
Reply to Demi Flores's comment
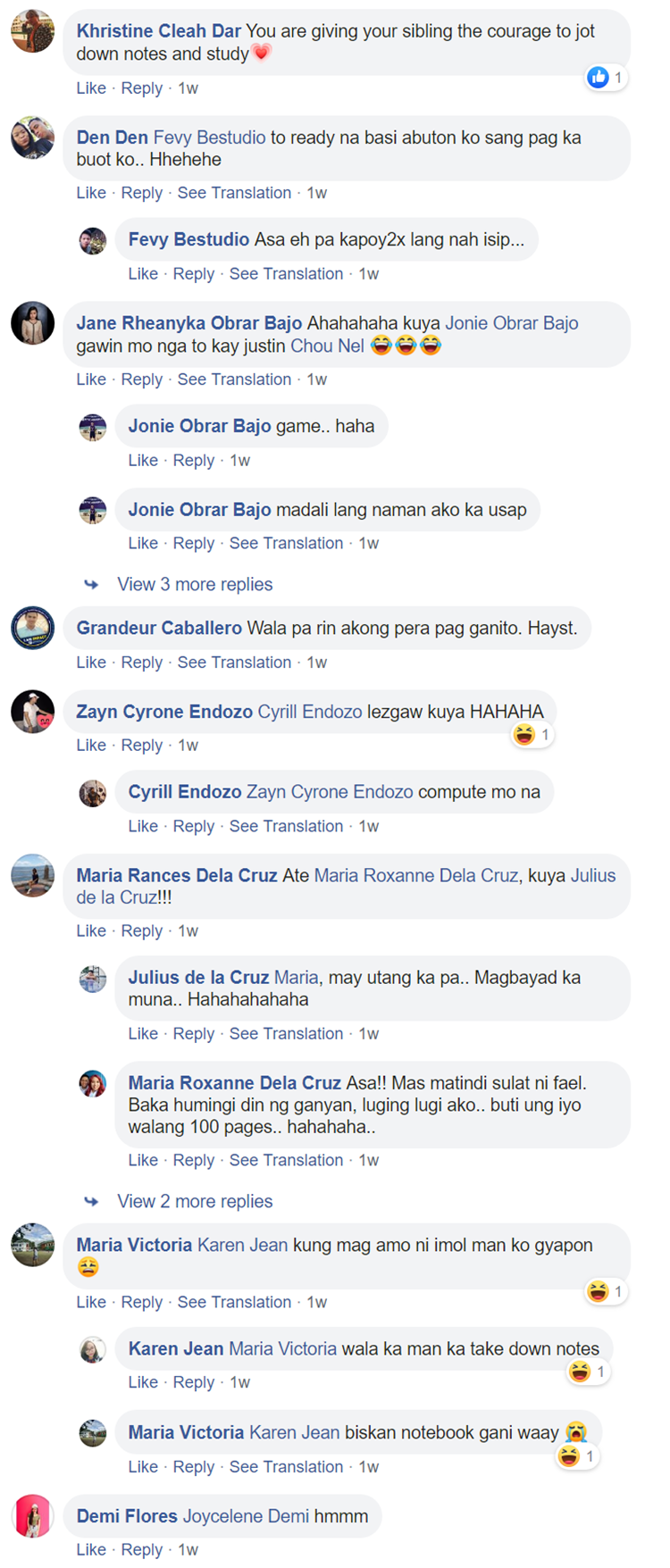(142, 1549)
